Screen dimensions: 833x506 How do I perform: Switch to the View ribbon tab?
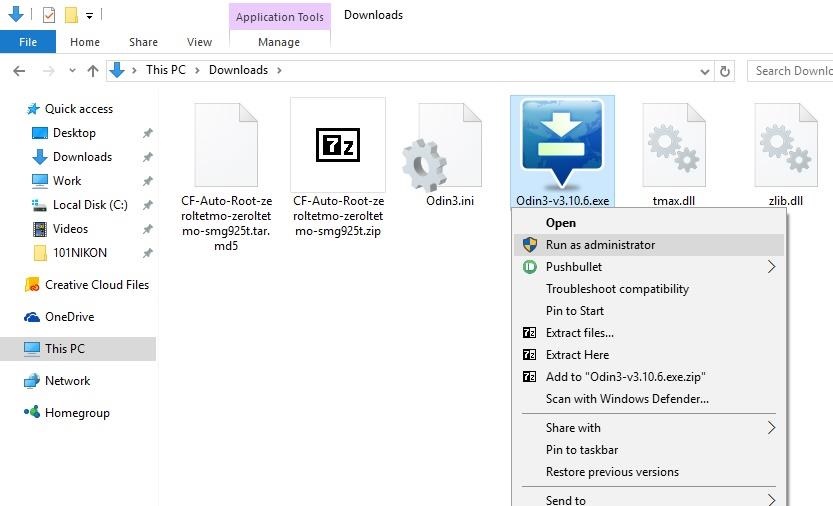tap(199, 42)
